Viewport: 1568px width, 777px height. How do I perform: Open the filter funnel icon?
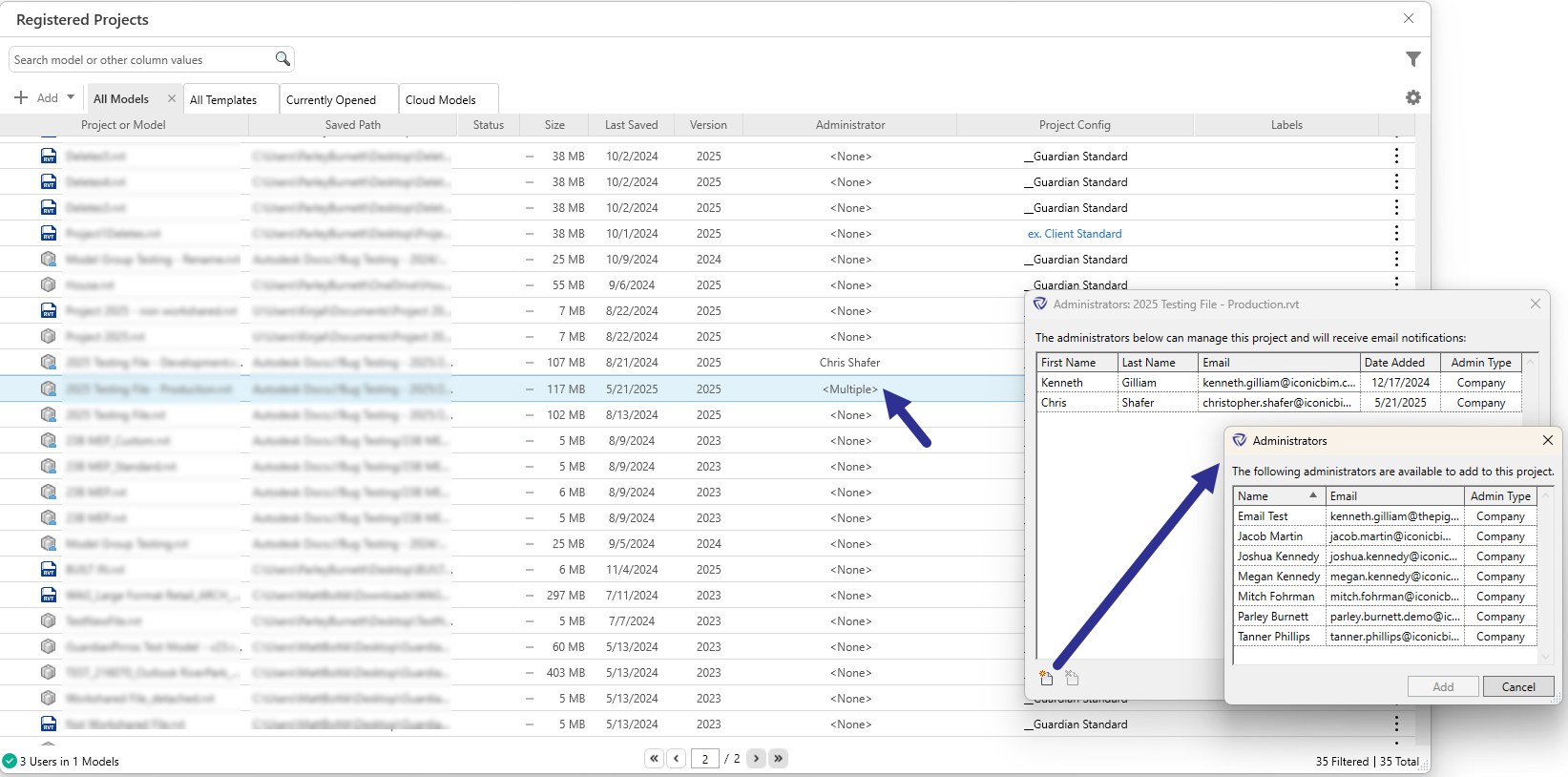coord(1413,59)
